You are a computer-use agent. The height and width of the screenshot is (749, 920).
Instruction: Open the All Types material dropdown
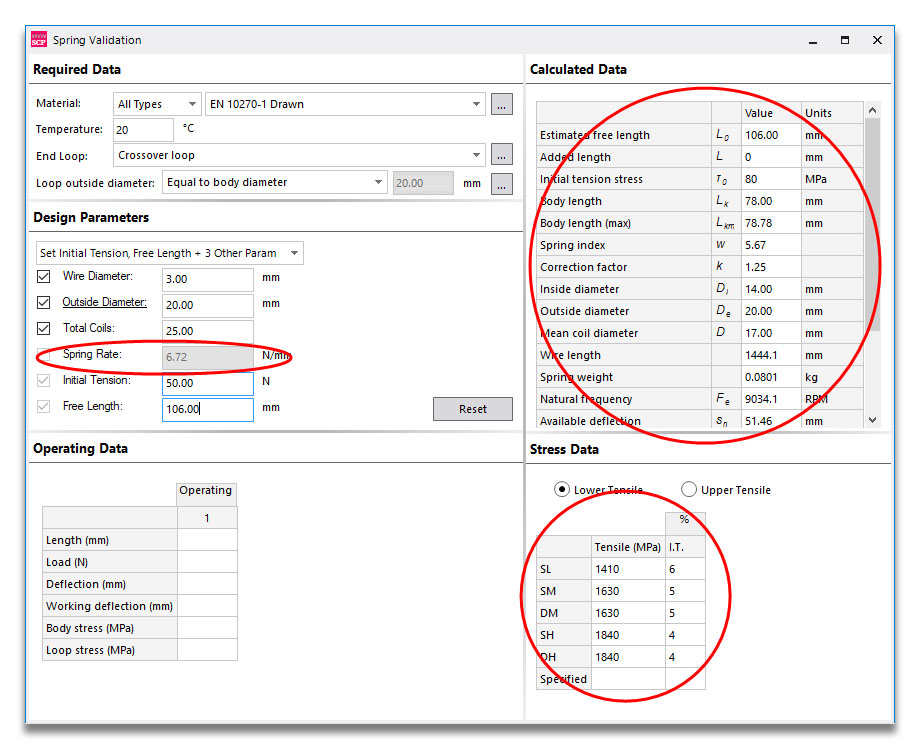point(157,104)
